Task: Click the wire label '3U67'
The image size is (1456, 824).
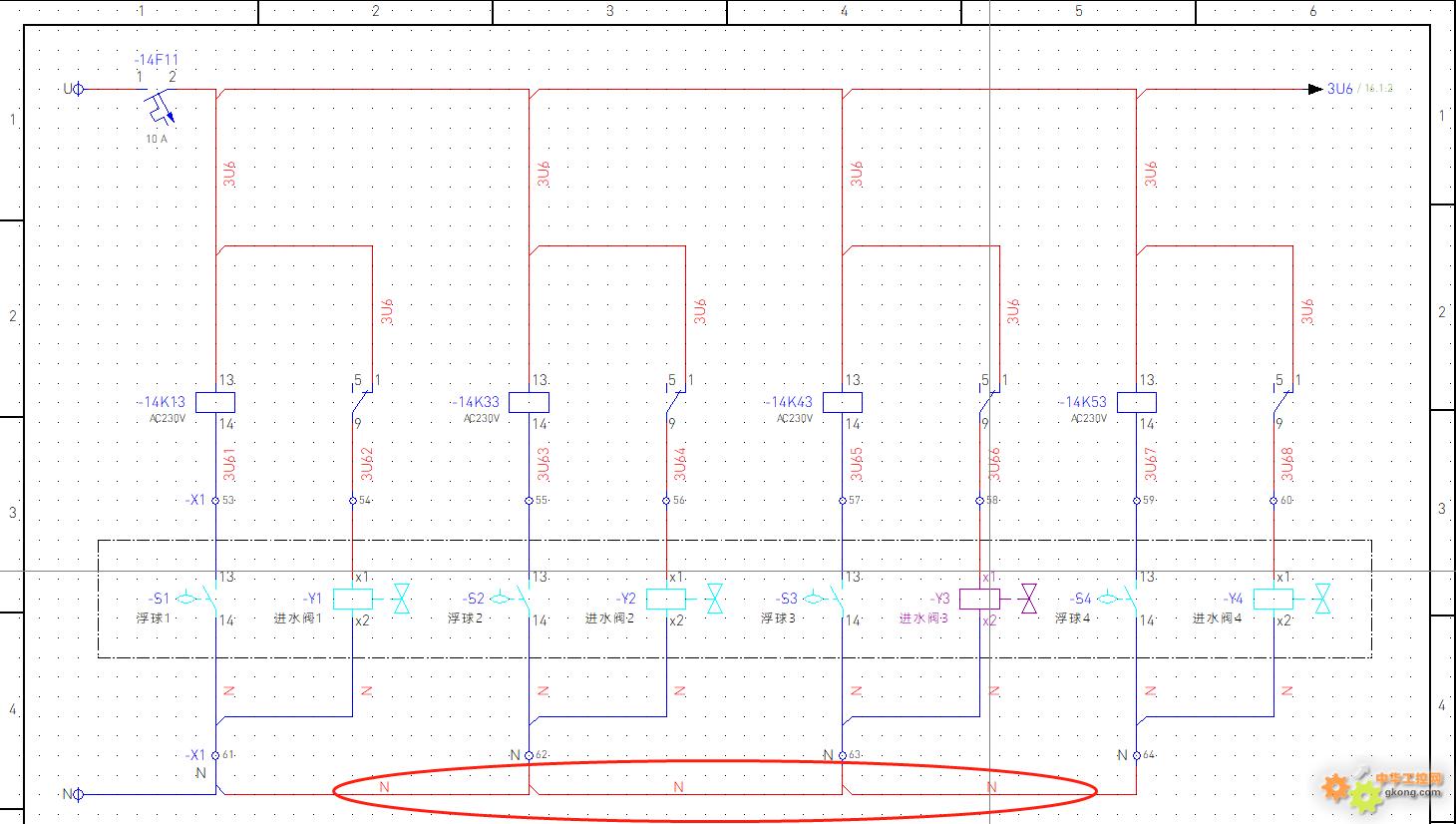Action: click(x=1150, y=464)
